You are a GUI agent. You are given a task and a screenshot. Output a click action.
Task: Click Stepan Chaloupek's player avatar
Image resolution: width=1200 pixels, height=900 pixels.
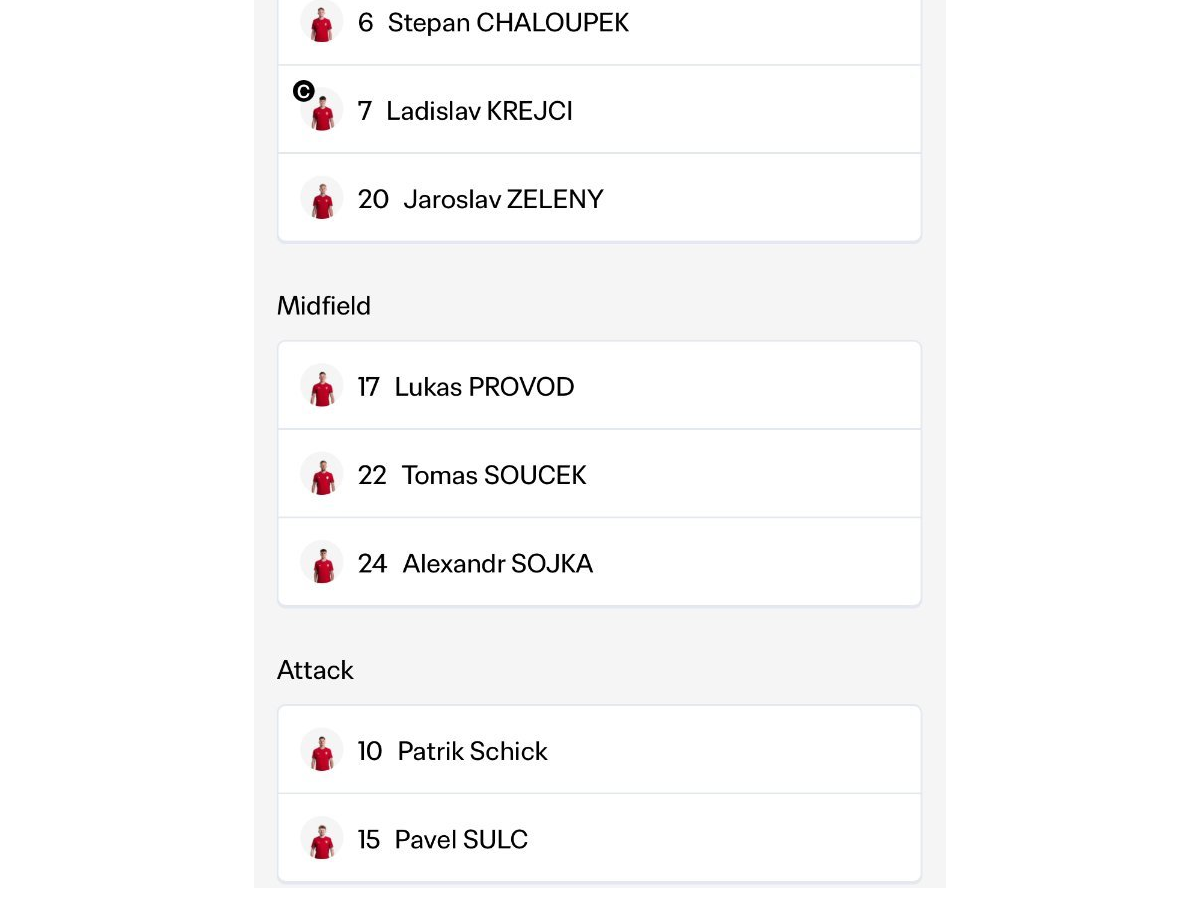tap(322, 21)
